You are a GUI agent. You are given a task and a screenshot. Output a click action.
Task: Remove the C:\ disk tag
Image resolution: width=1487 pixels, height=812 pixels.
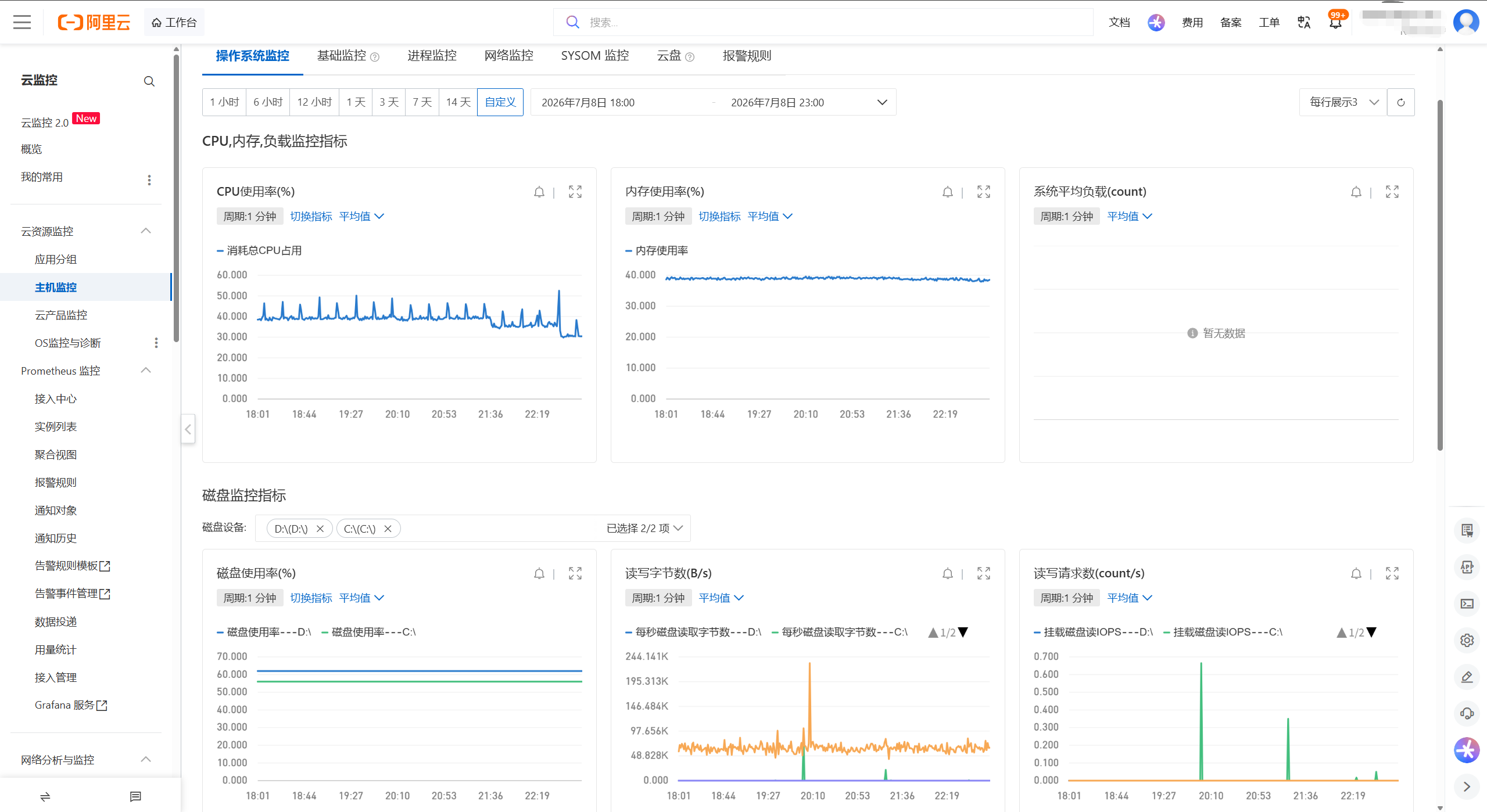[x=388, y=529]
